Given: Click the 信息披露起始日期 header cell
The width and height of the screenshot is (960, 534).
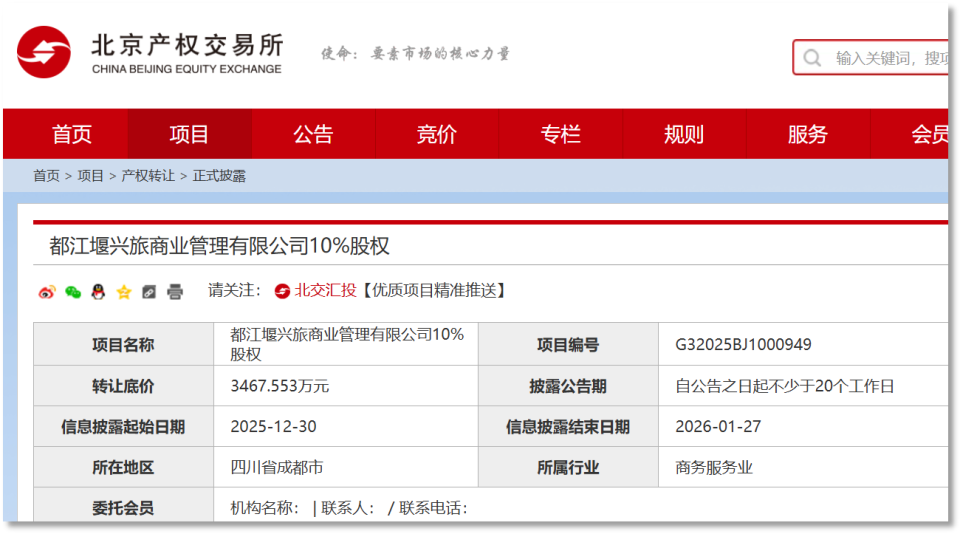Looking at the screenshot, I should point(124,426).
